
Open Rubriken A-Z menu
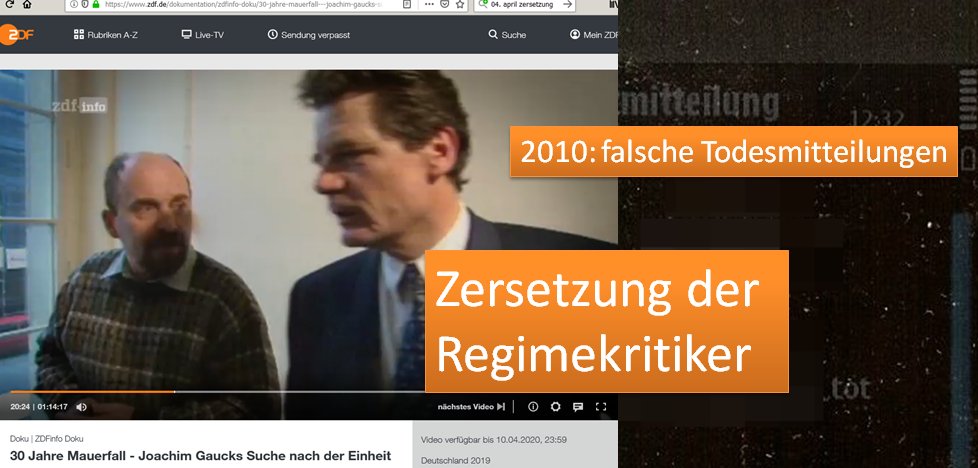(105, 35)
